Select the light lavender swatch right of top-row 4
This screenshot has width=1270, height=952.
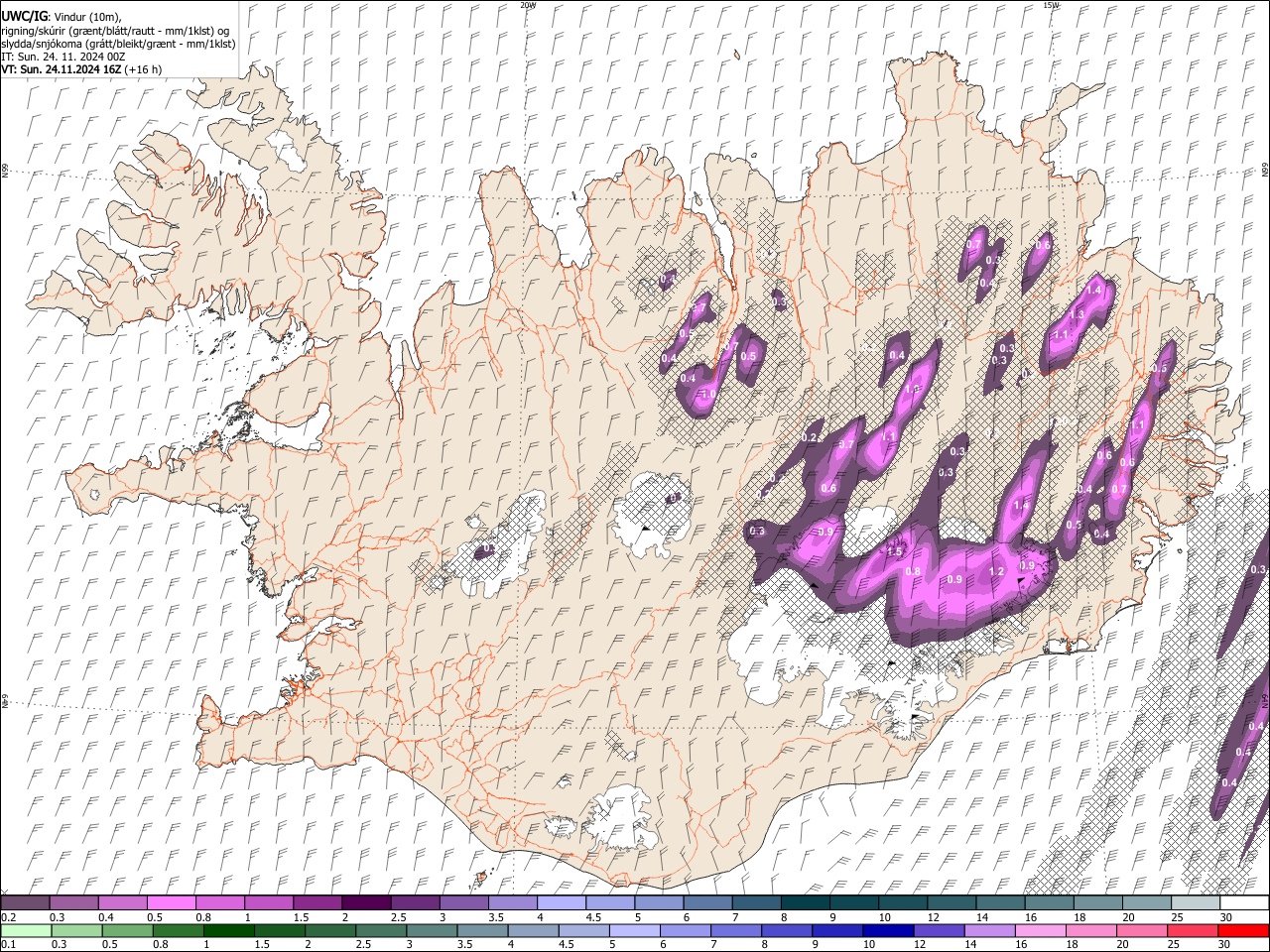[x=563, y=903]
